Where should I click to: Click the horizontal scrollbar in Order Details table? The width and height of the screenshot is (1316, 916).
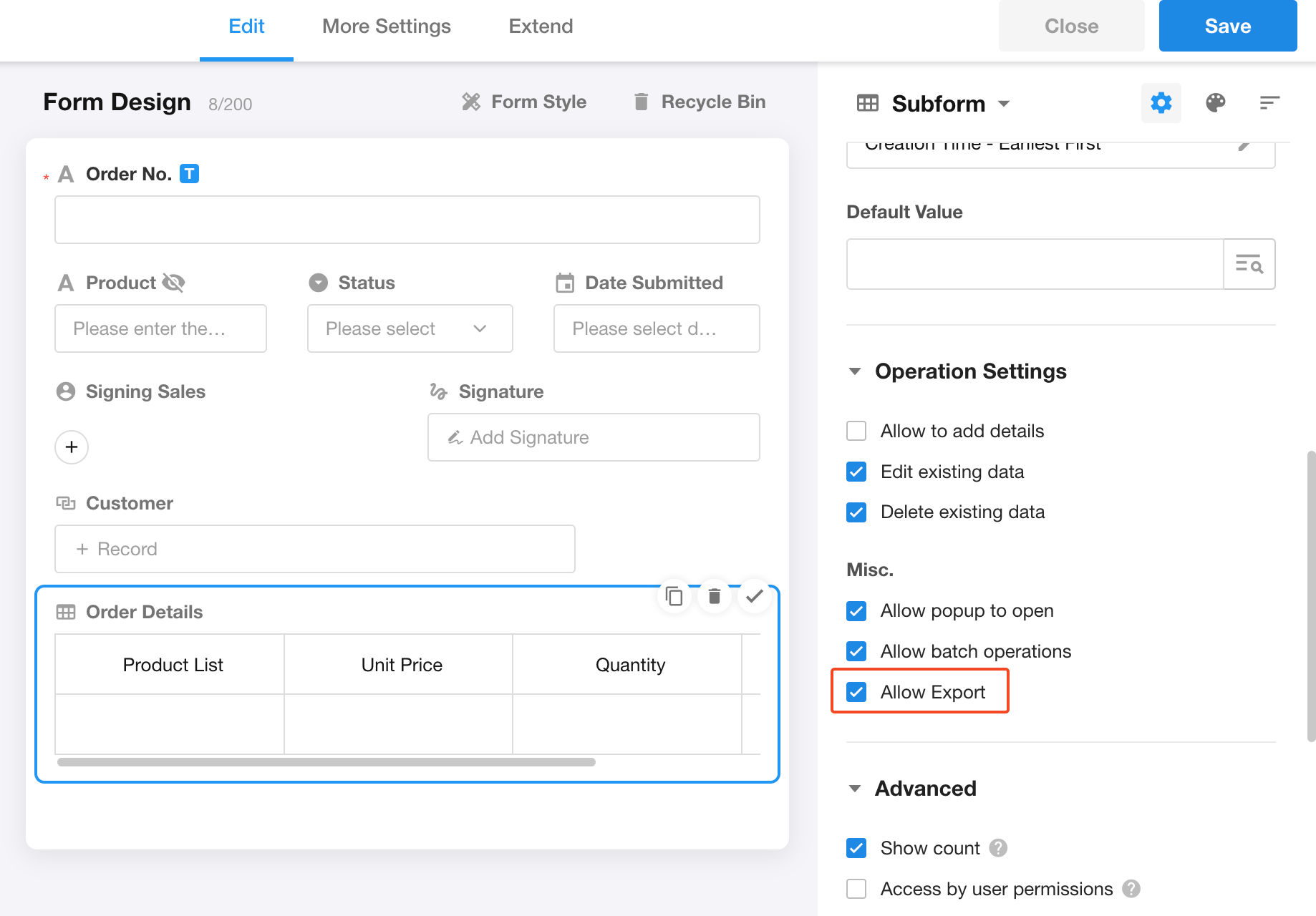tap(326, 762)
